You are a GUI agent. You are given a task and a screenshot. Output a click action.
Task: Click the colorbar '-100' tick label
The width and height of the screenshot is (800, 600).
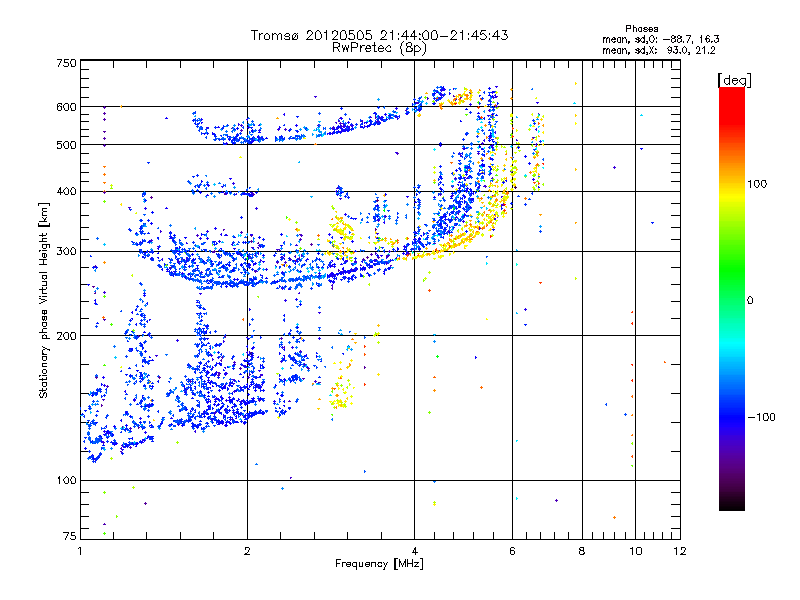coord(761,417)
